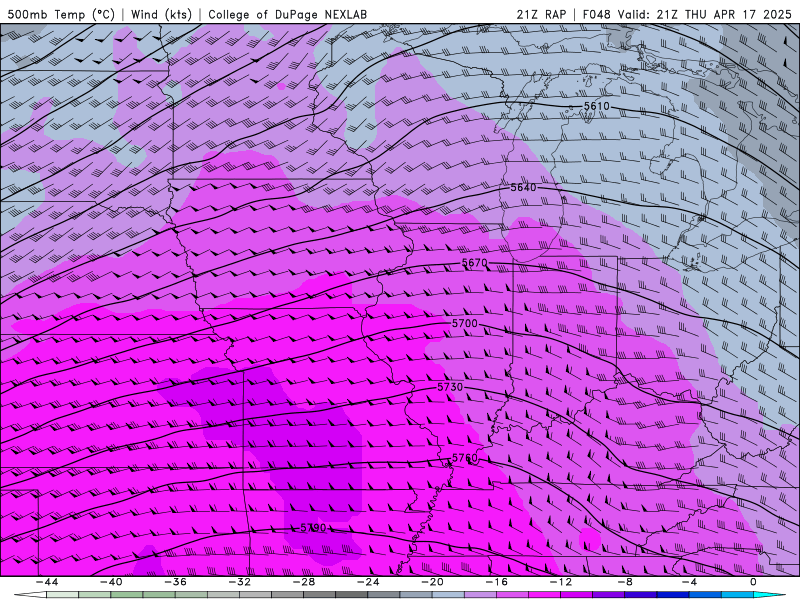Select the −40 colorbar tick label
The image size is (800, 600).
[111, 582]
